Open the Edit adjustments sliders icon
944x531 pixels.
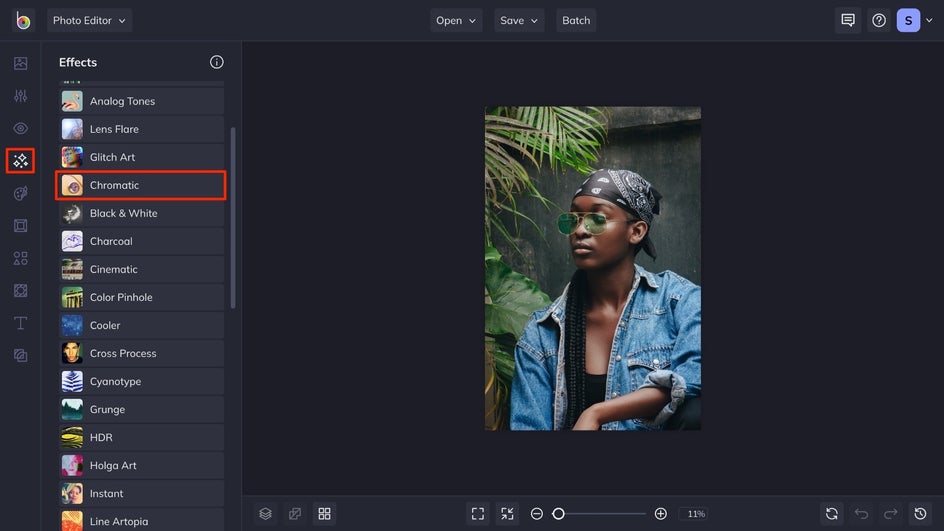point(20,96)
